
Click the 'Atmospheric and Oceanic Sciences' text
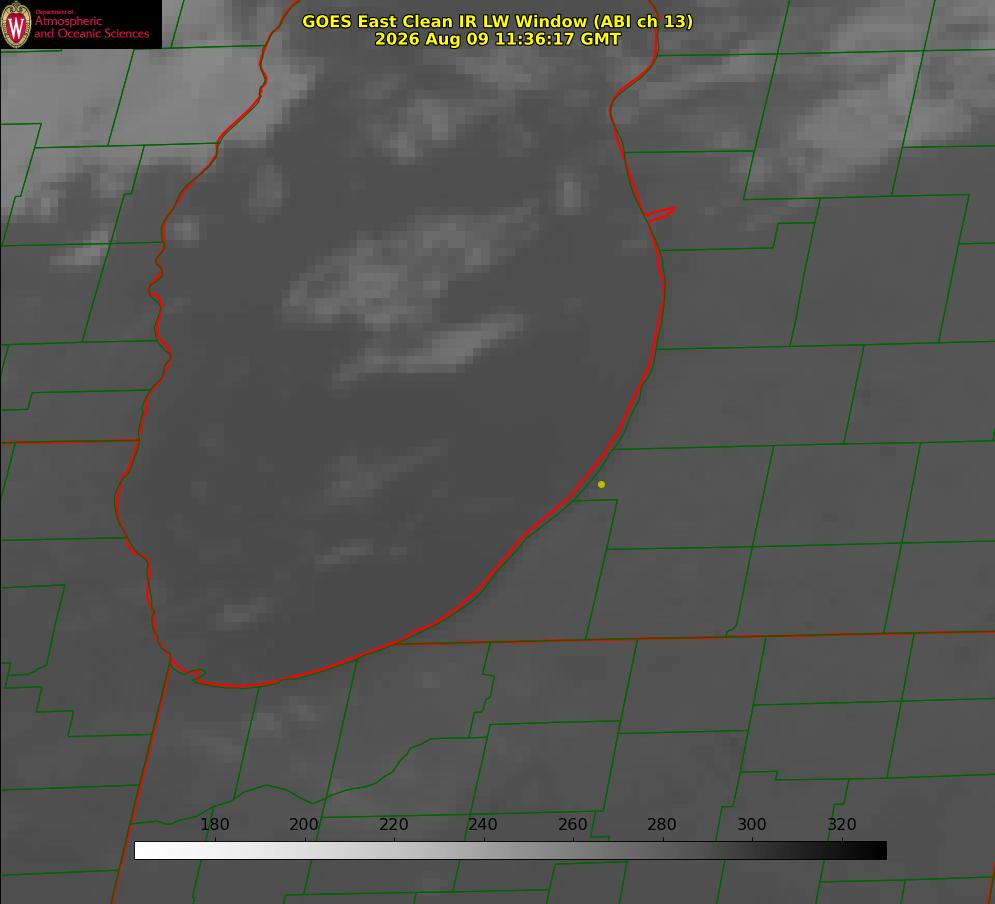(x=92, y=27)
